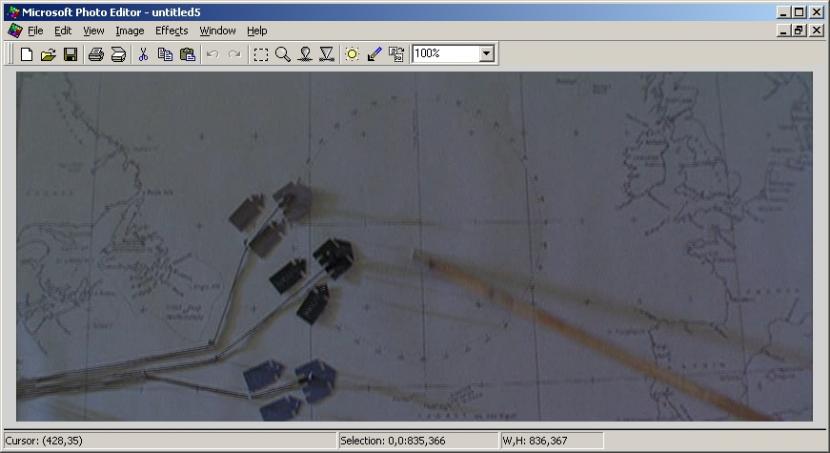Expand the 100% zoom dropdown arrow
This screenshot has height=453, width=830.
(487, 54)
